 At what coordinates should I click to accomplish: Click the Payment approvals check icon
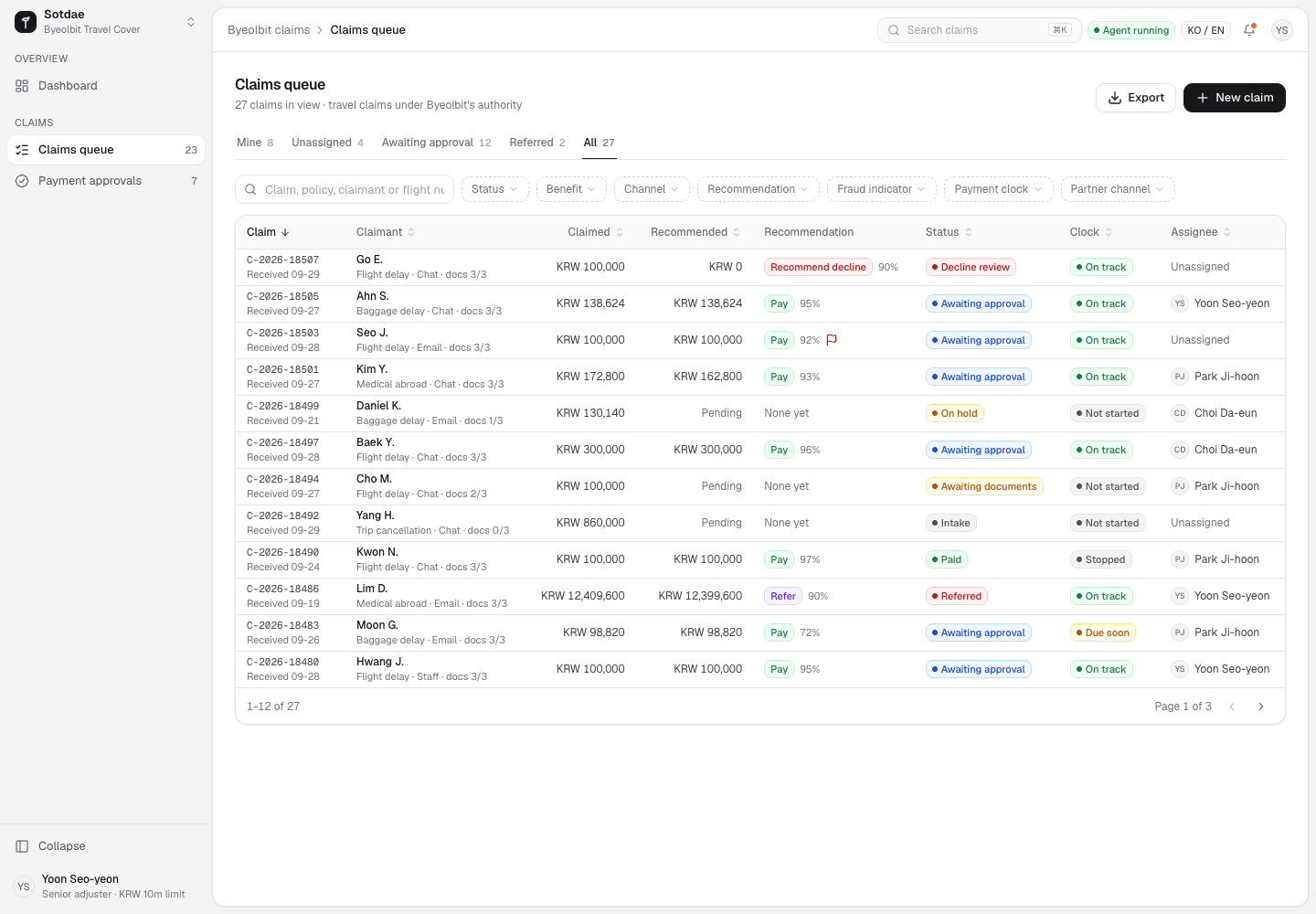pos(22,181)
